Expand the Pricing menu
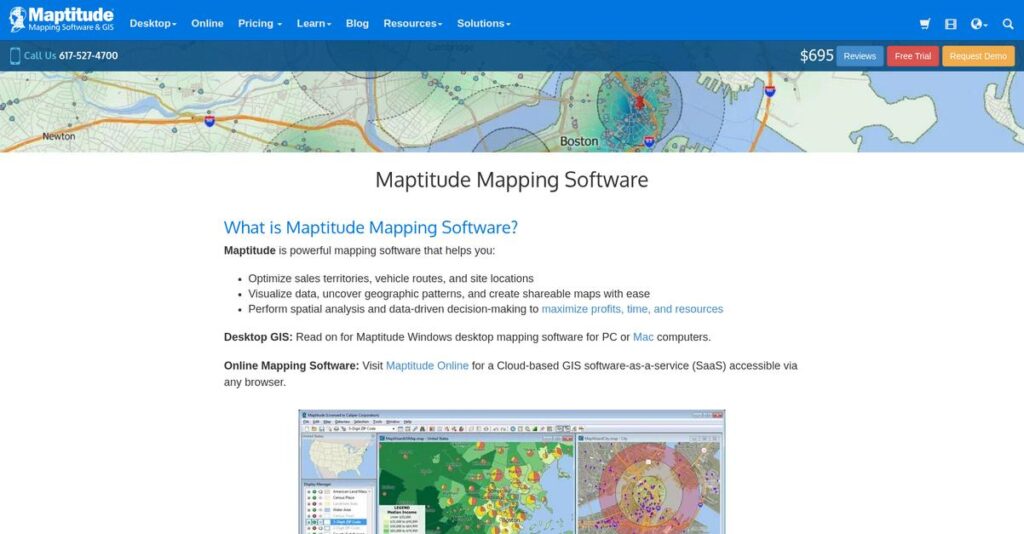The height and width of the screenshot is (534, 1024). click(x=260, y=24)
